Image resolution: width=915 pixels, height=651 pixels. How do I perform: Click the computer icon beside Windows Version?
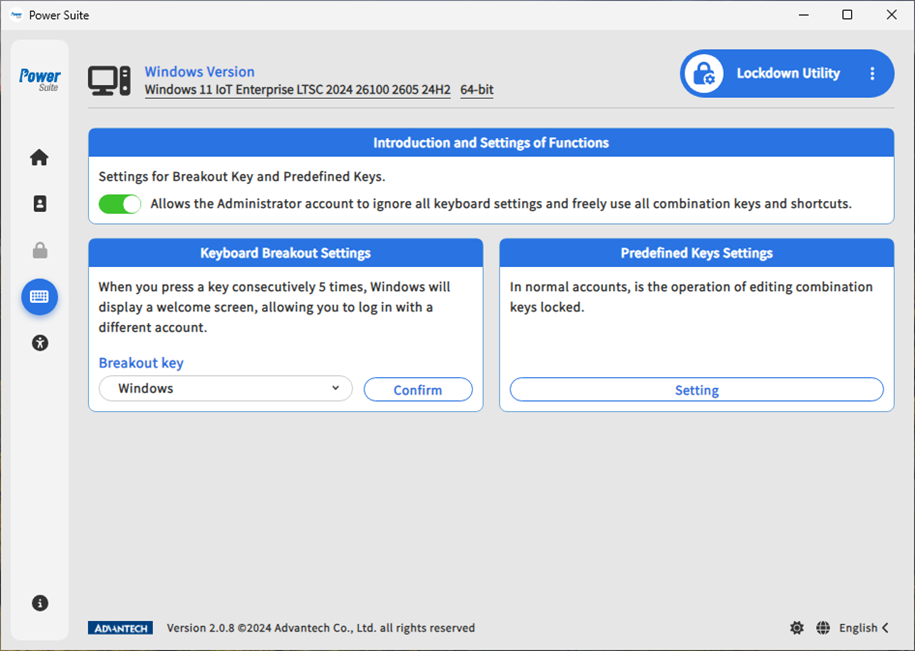click(109, 81)
